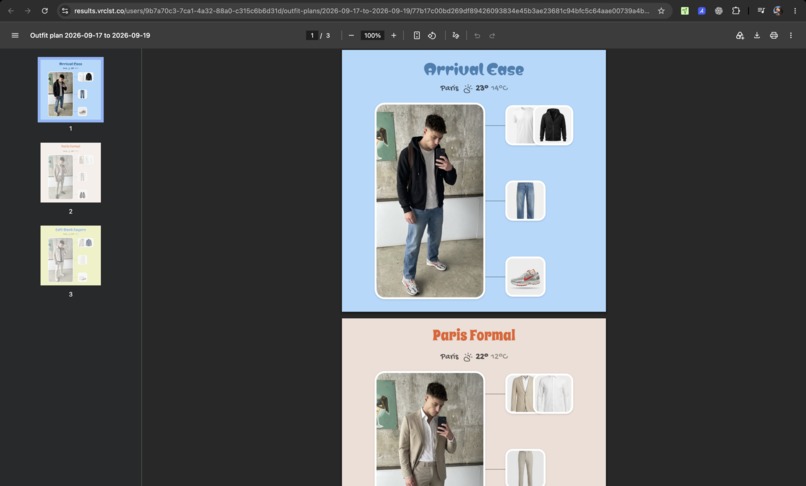Click the Paris Formal heading

coord(474,335)
